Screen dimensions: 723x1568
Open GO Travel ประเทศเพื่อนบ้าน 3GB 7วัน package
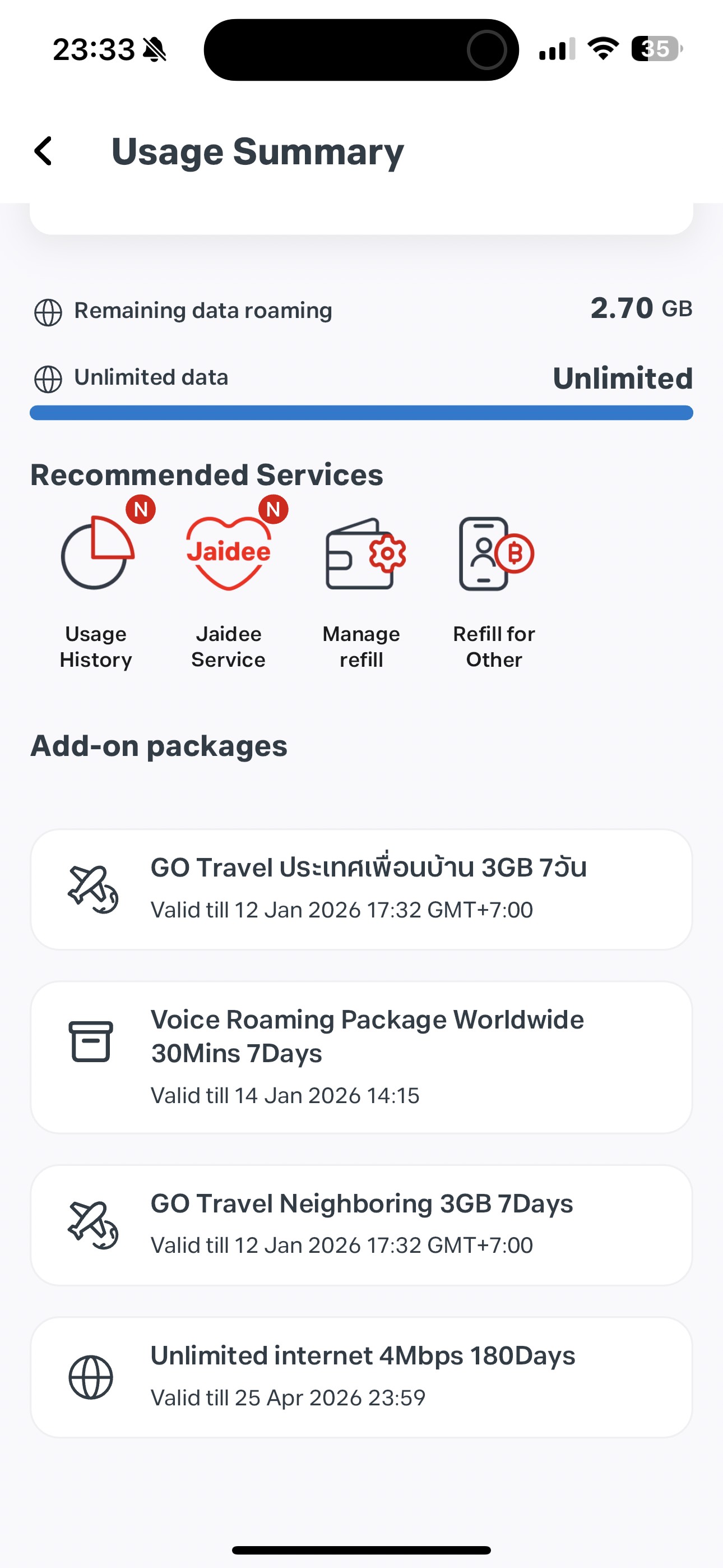point(361,889)
